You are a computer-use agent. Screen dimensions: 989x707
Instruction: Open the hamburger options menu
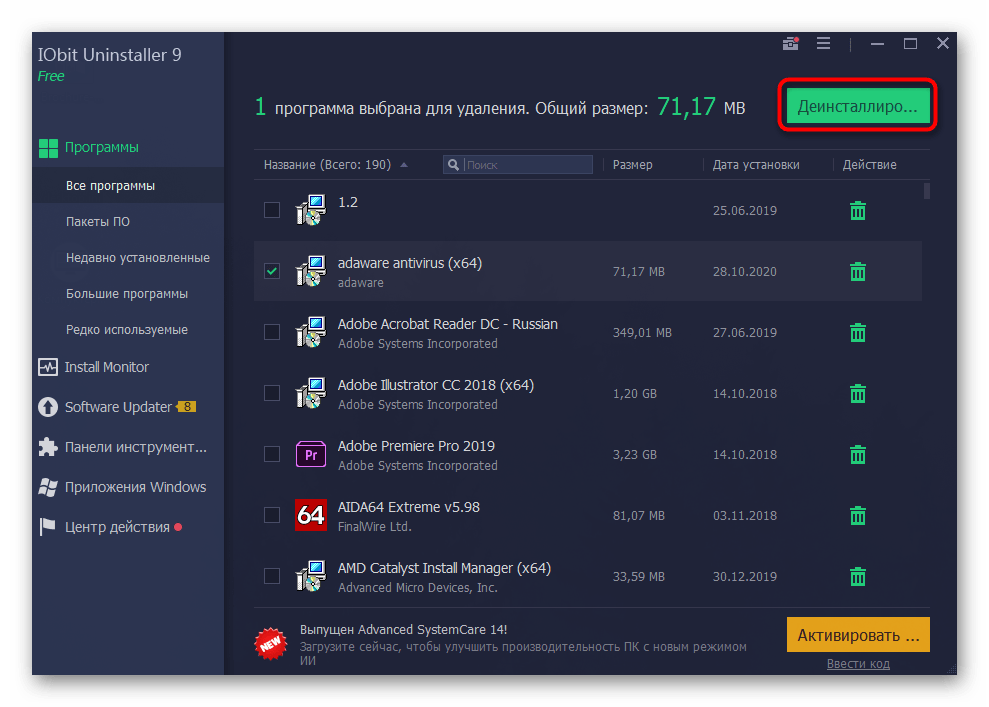[823, 44]
